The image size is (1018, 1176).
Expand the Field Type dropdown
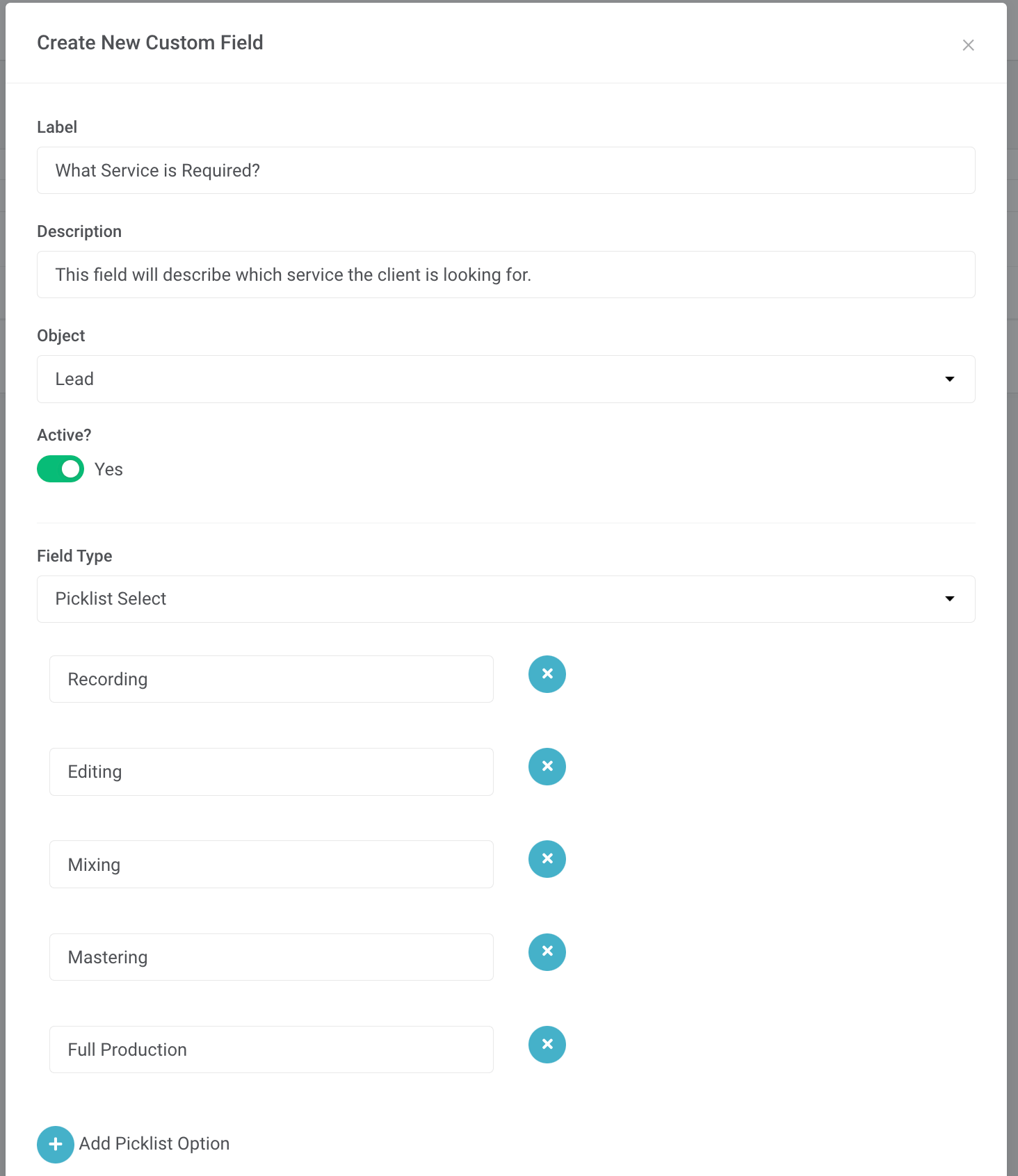click(506, 599)
